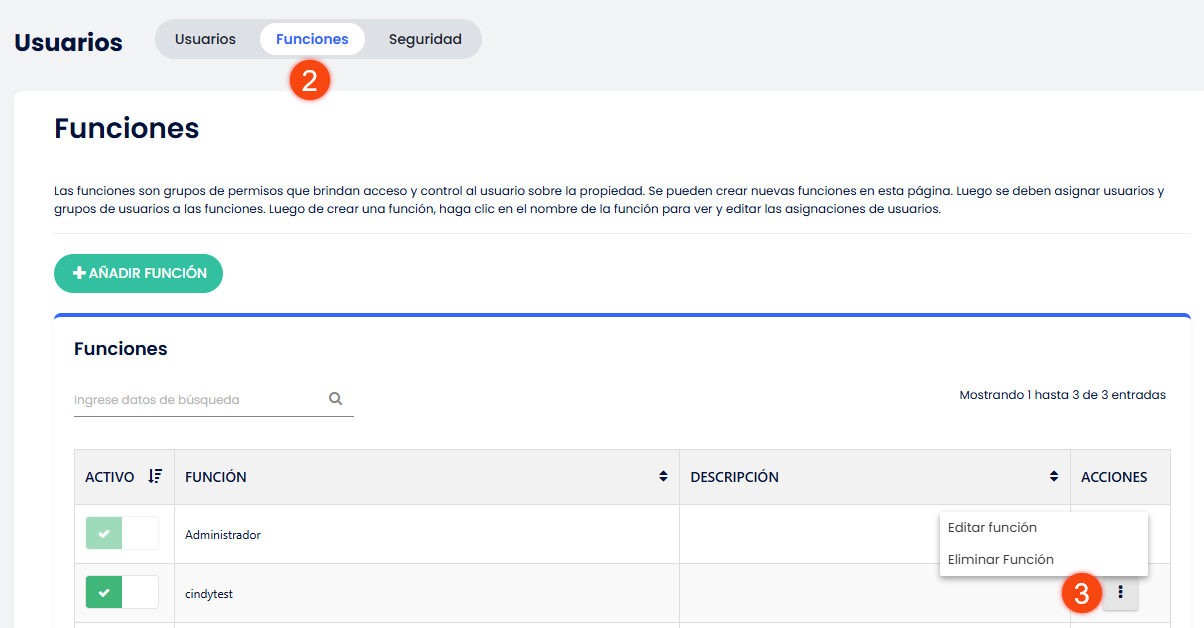Open the Seguridad tab

pyautogui.click(x=425, y=39)
